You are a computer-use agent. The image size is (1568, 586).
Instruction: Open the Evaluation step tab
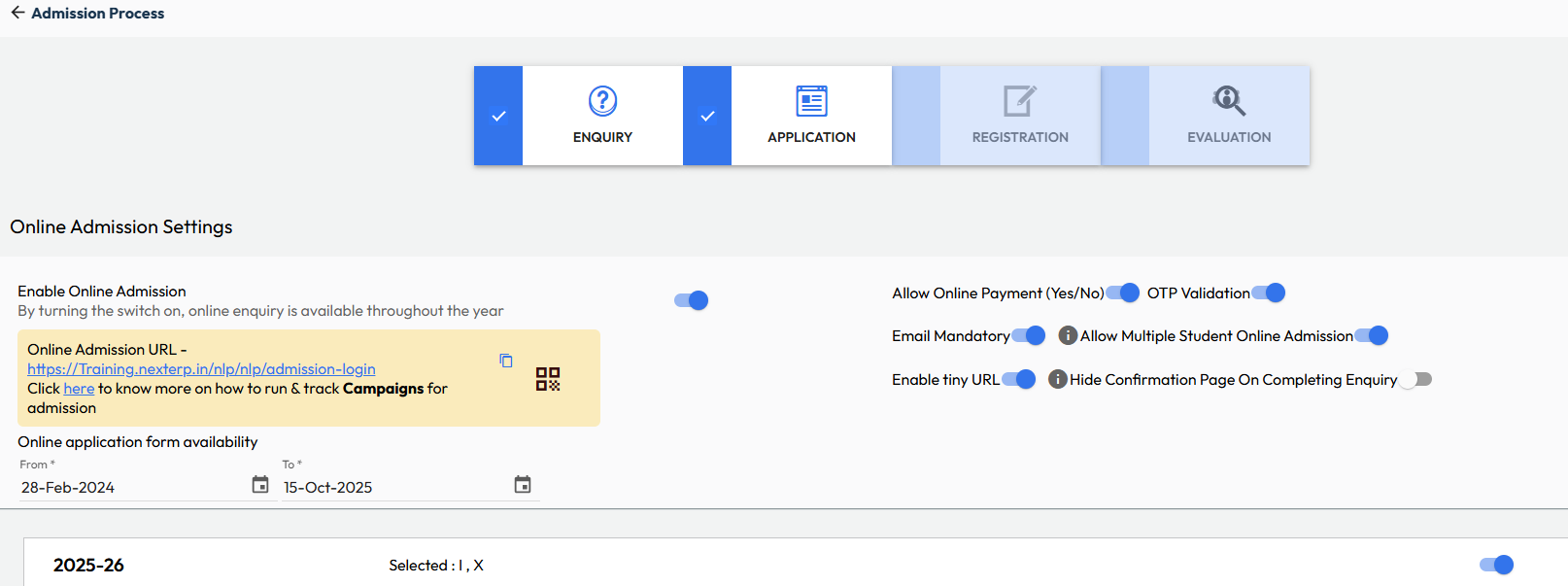1229,117
